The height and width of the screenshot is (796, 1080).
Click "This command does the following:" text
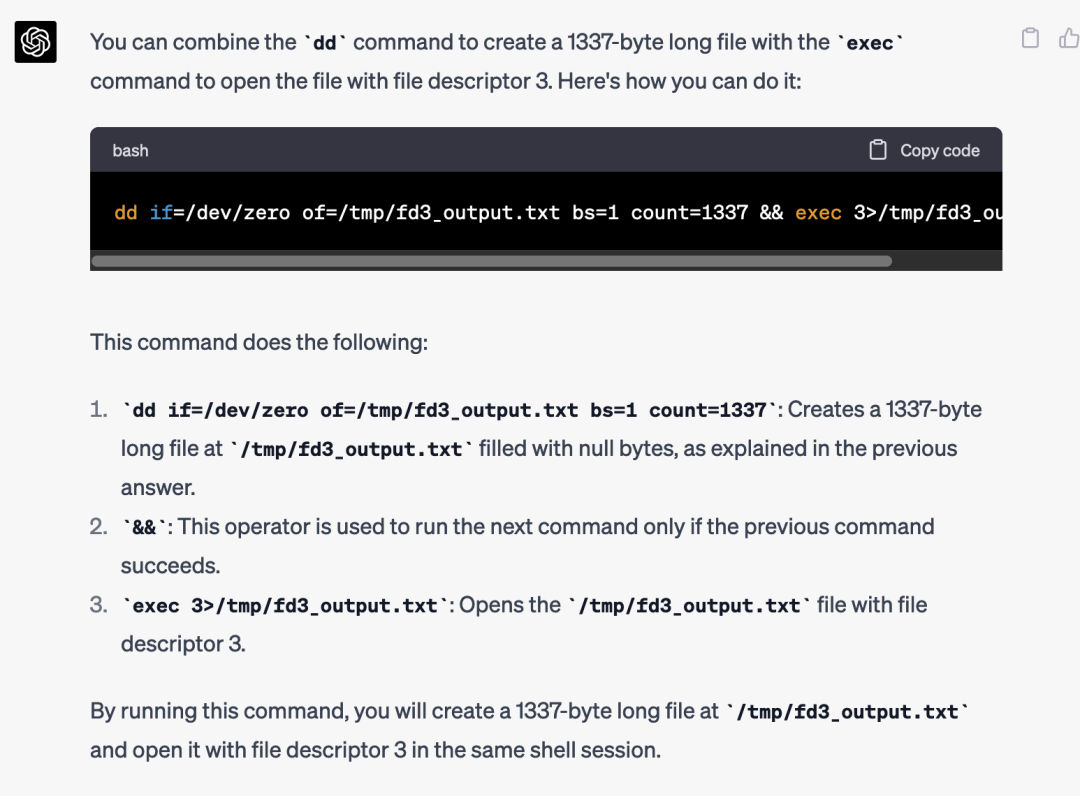point(259,342)
